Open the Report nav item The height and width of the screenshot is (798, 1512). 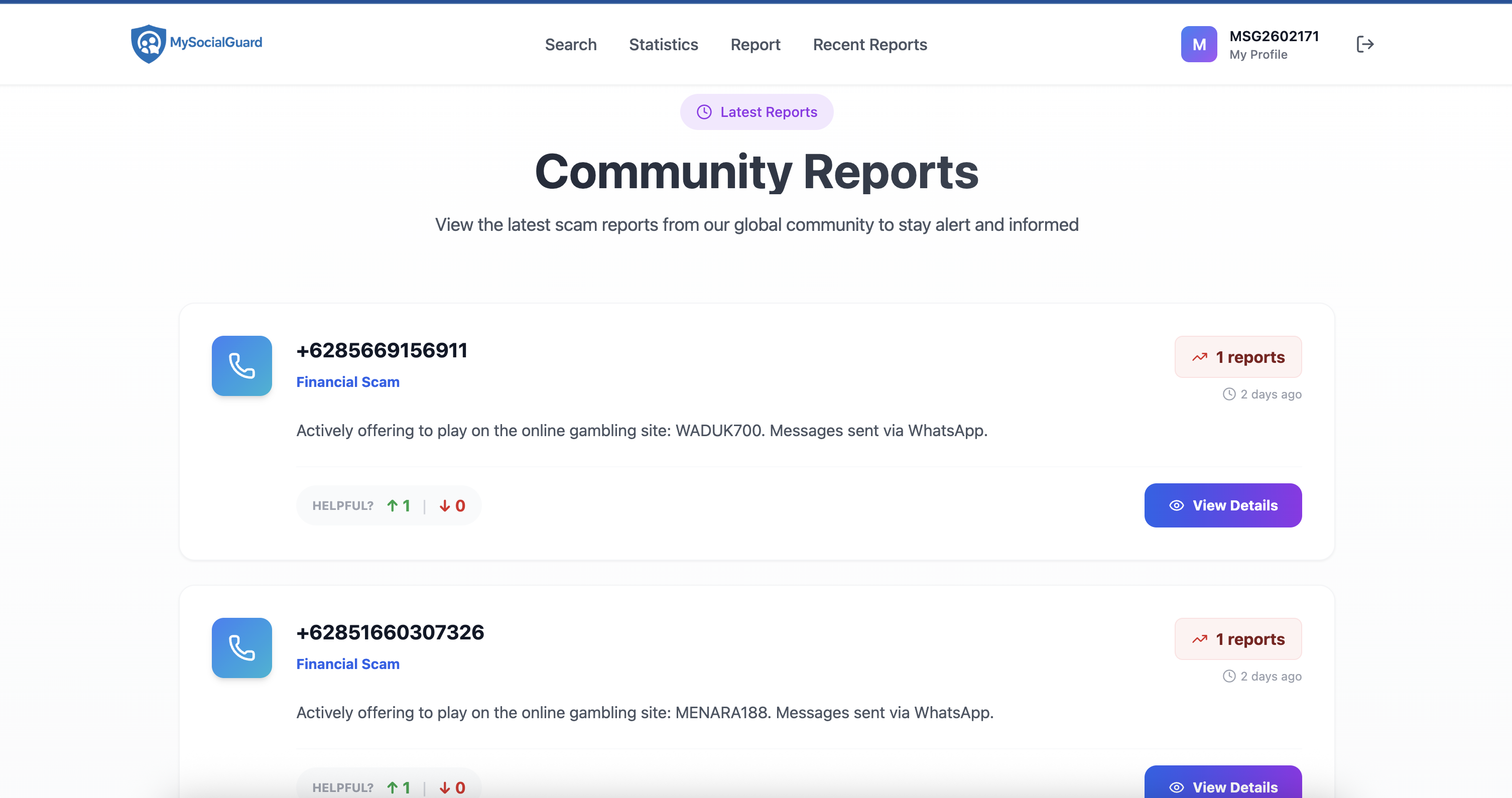[755, 45]
